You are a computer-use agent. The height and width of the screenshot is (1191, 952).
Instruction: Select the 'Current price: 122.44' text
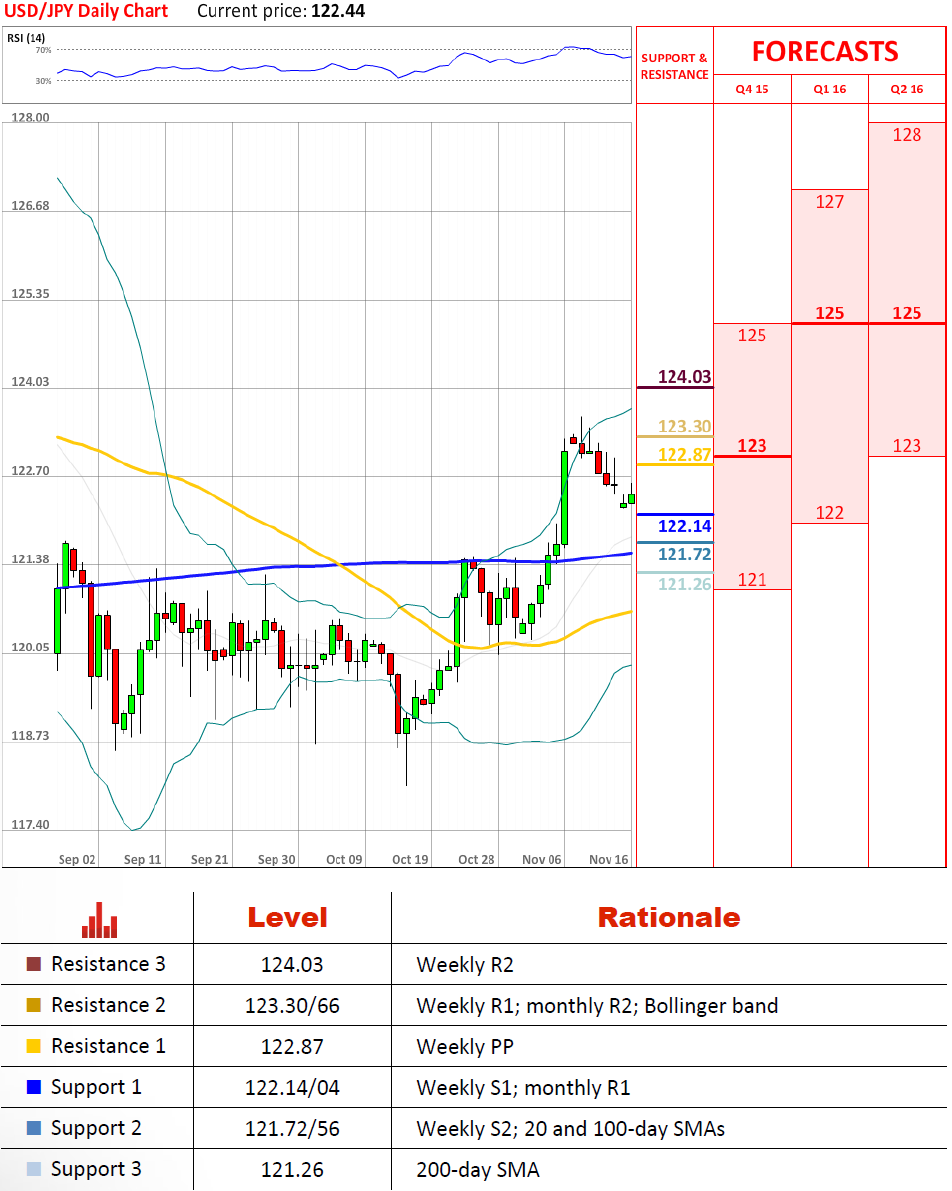tap(281, 11)
